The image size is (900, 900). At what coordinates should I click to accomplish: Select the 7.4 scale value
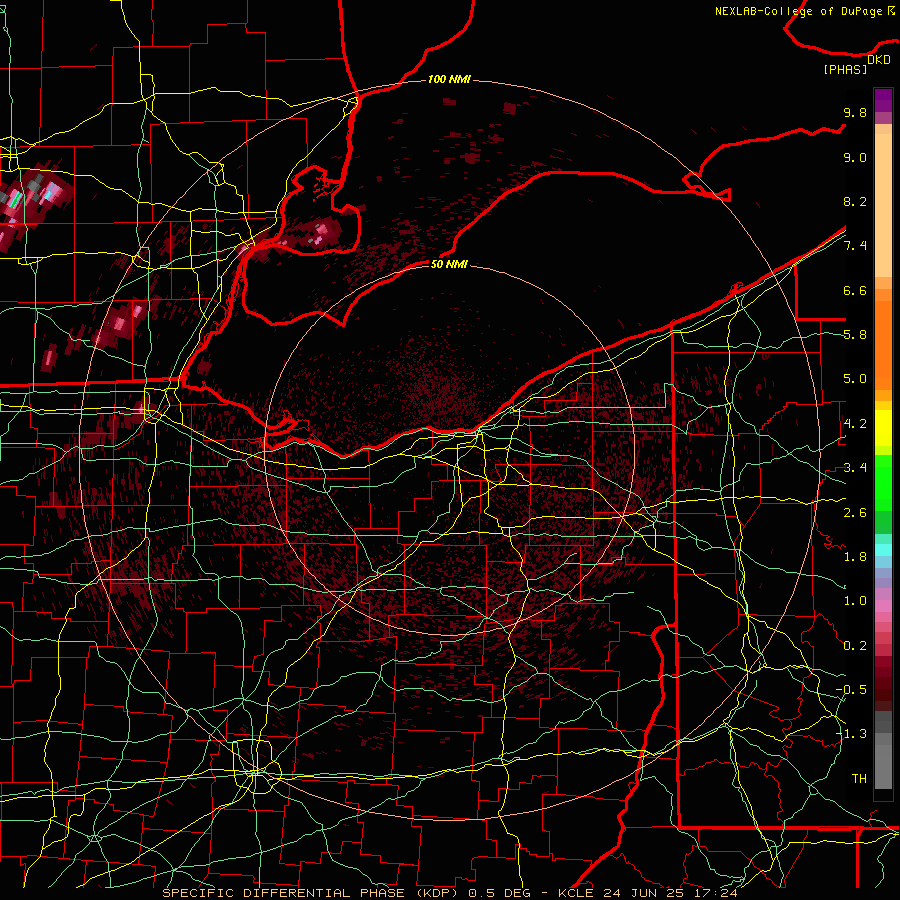pos(855,246)
